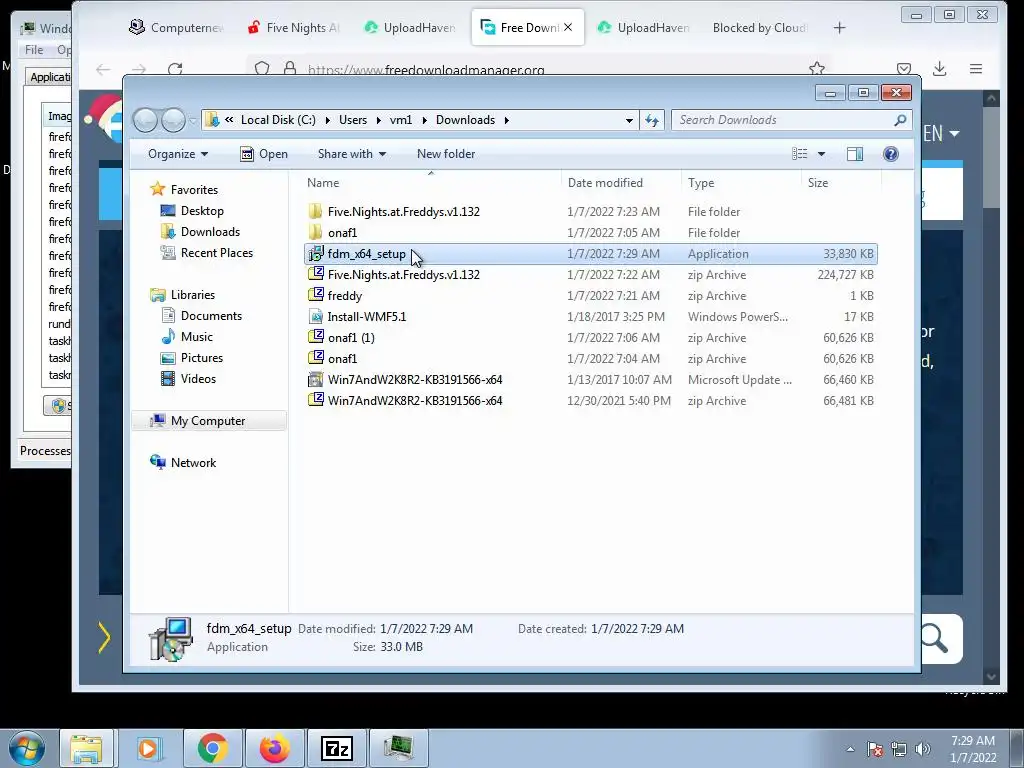Open Windows Media Player taskbar icon
This screenshot has height=768, width=1024.
click(x=148, y=748)
